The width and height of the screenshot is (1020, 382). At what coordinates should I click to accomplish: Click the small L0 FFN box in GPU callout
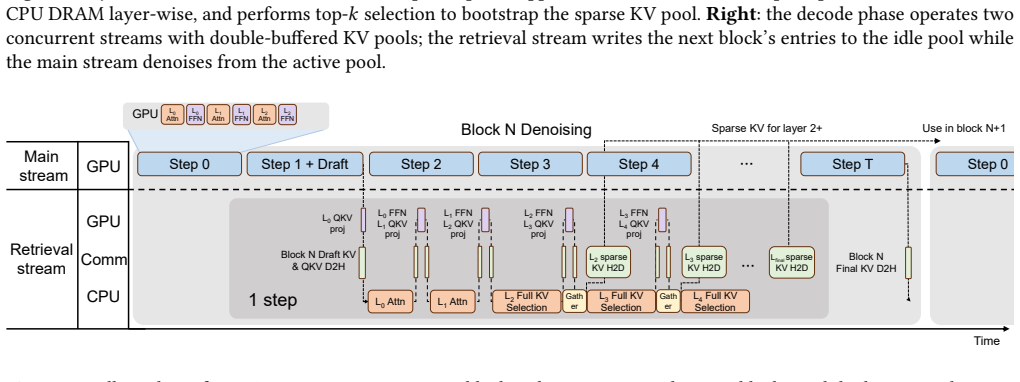195,115
